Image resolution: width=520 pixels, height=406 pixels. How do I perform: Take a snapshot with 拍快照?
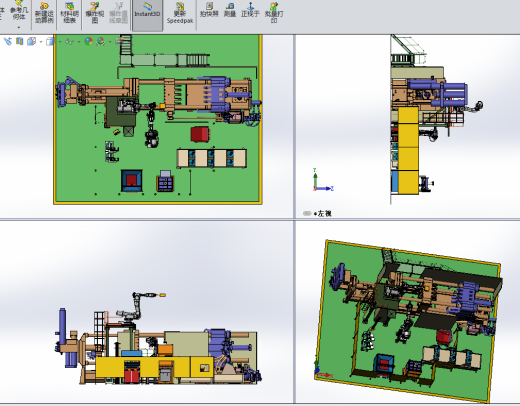click(x=209, y=10)
